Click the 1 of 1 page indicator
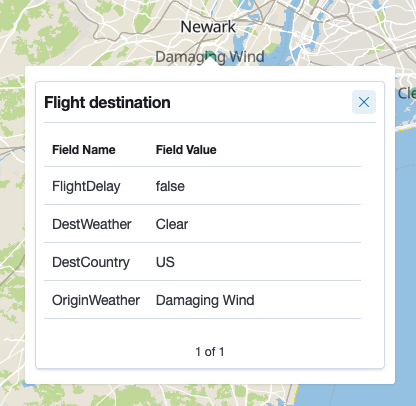This screenshot has width=416, height=406. coord(210,352)
